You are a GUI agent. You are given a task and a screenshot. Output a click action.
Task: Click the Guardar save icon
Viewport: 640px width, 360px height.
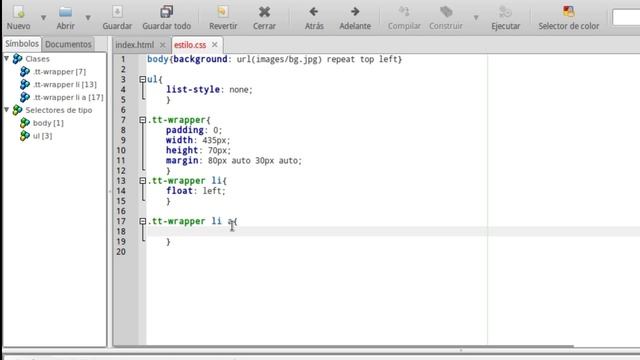117,11
